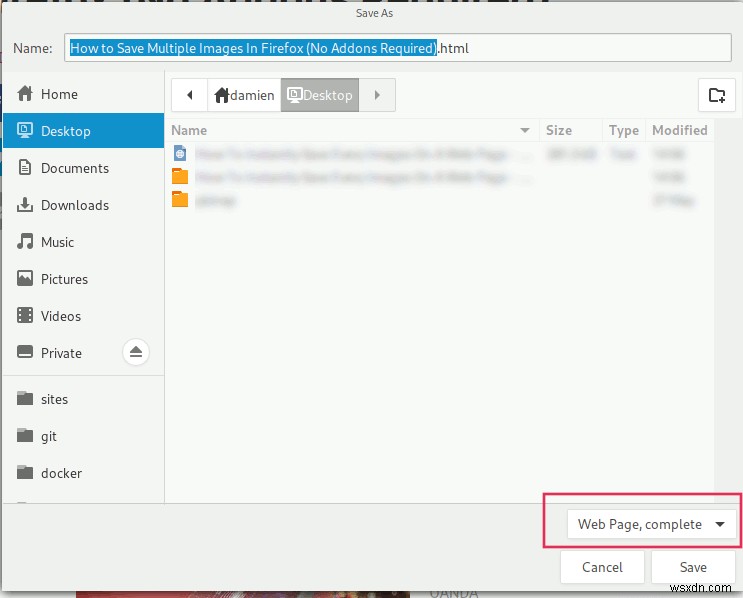This screenshot has width=743, height=598.
Task: Click the Name column sort arrow
Action: (525, 130)
